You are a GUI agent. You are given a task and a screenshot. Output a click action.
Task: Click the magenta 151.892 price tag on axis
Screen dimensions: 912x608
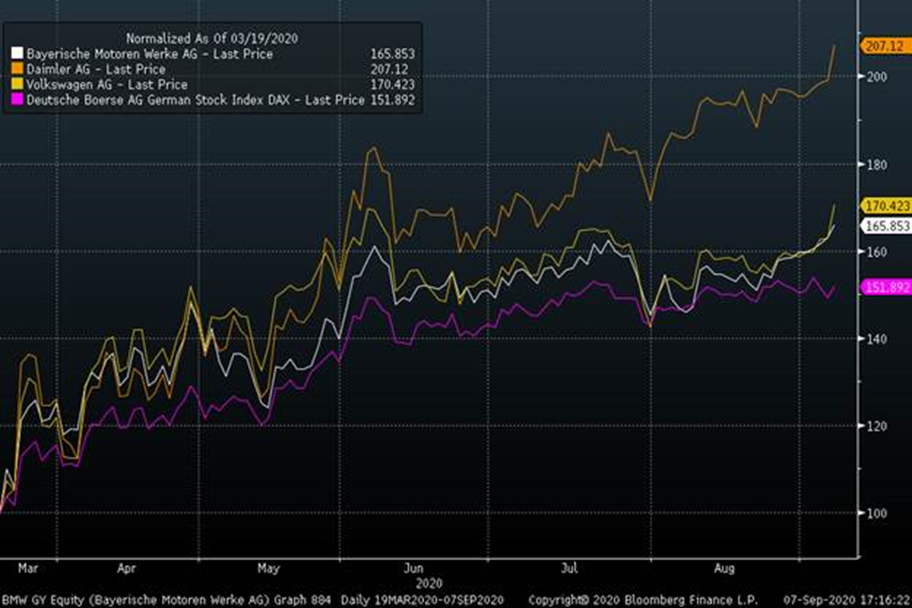click(886, 287)
